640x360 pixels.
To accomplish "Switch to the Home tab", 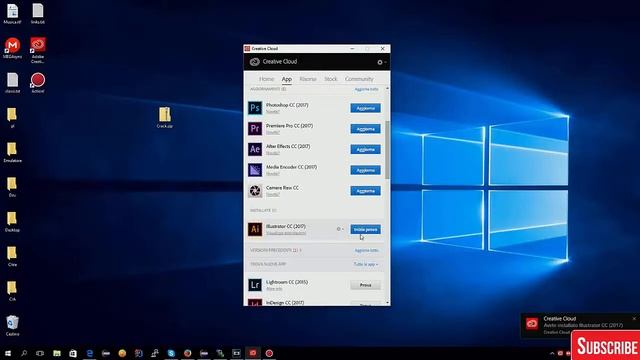I will click(266, 79).
